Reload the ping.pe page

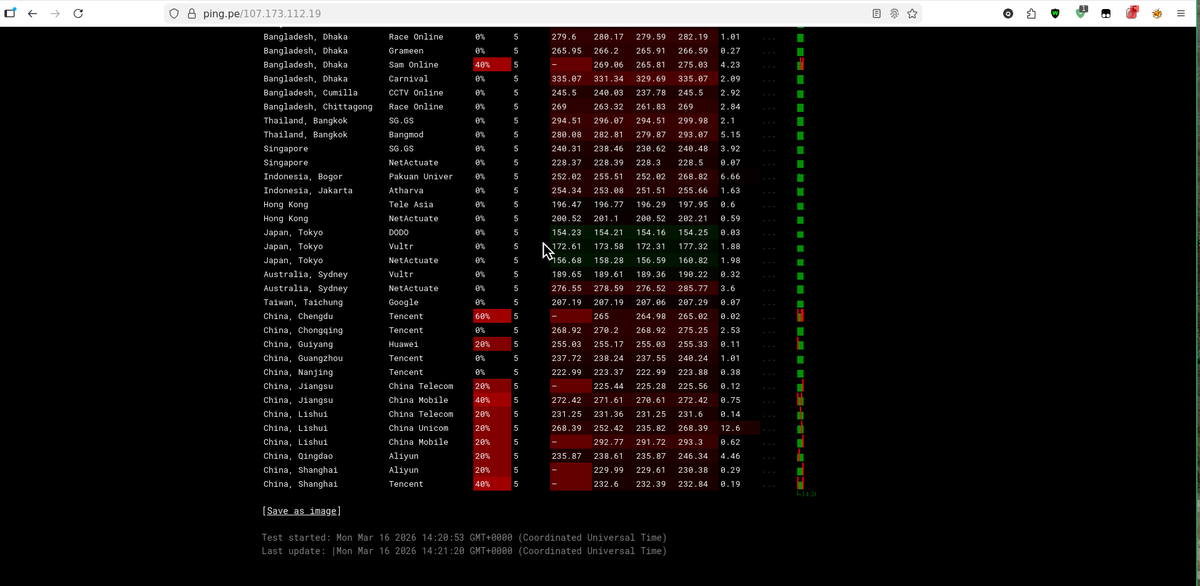78,14
